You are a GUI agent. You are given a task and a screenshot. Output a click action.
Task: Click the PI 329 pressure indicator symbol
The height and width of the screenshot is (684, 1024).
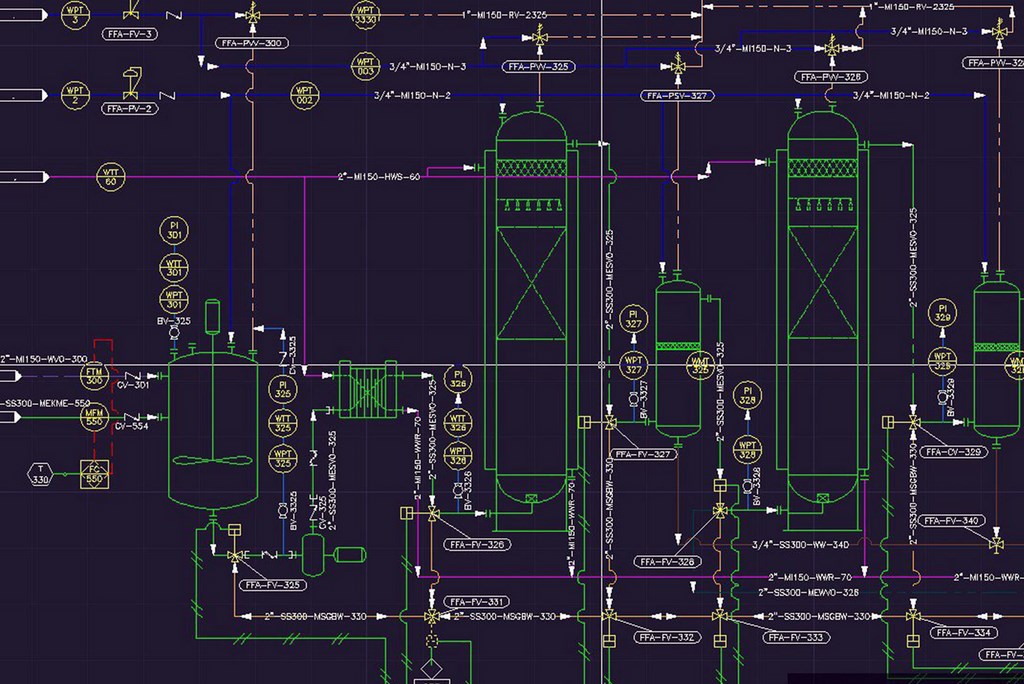[x=942, y=313]
